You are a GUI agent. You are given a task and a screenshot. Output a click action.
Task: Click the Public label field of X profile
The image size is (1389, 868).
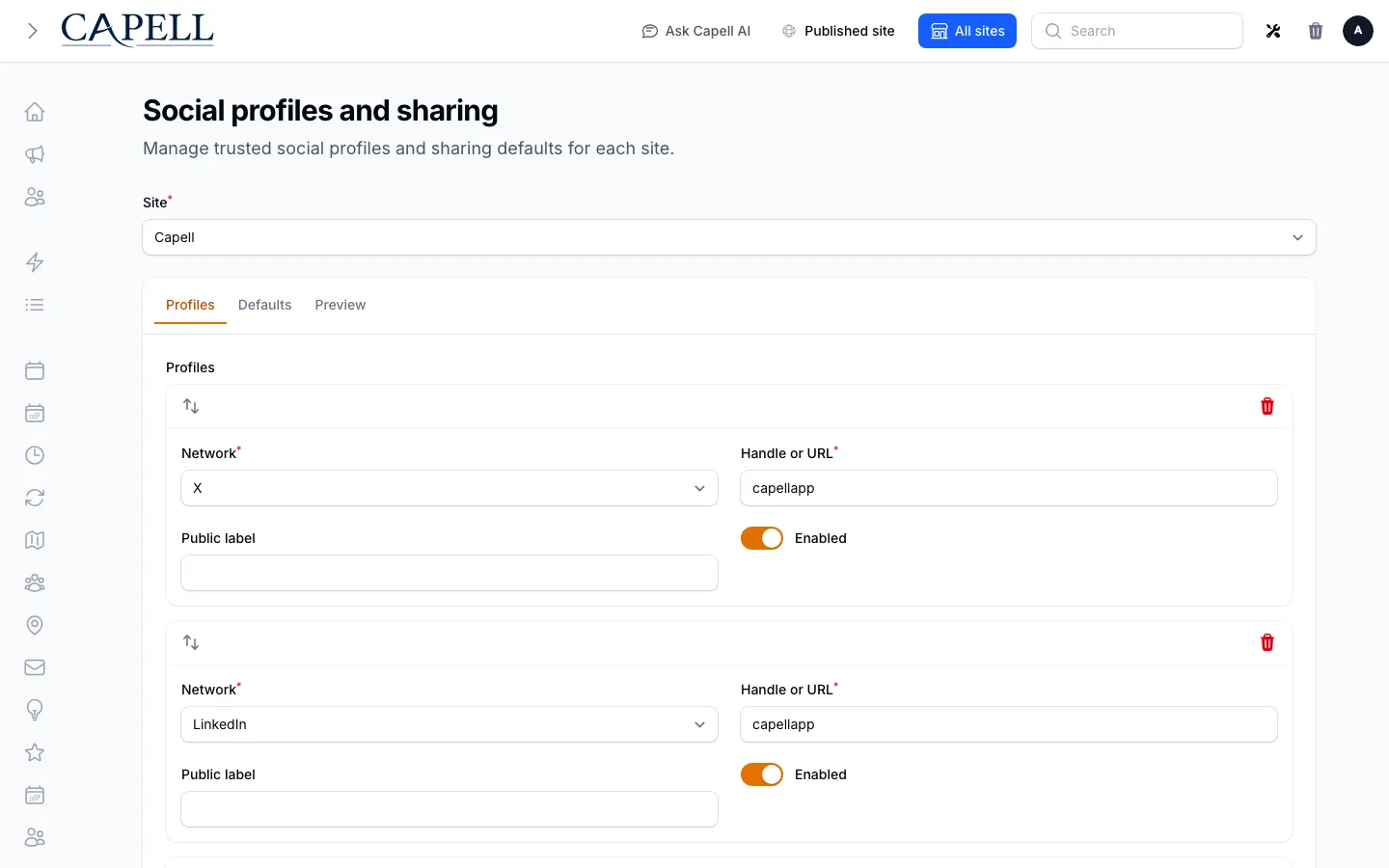point(449,573)
